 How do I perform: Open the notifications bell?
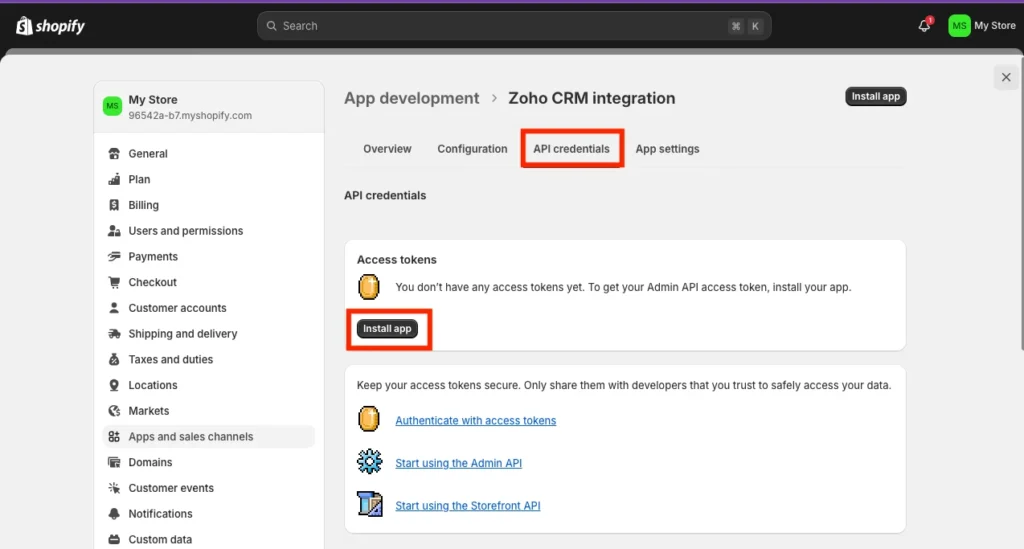click(x=924, y=25)
